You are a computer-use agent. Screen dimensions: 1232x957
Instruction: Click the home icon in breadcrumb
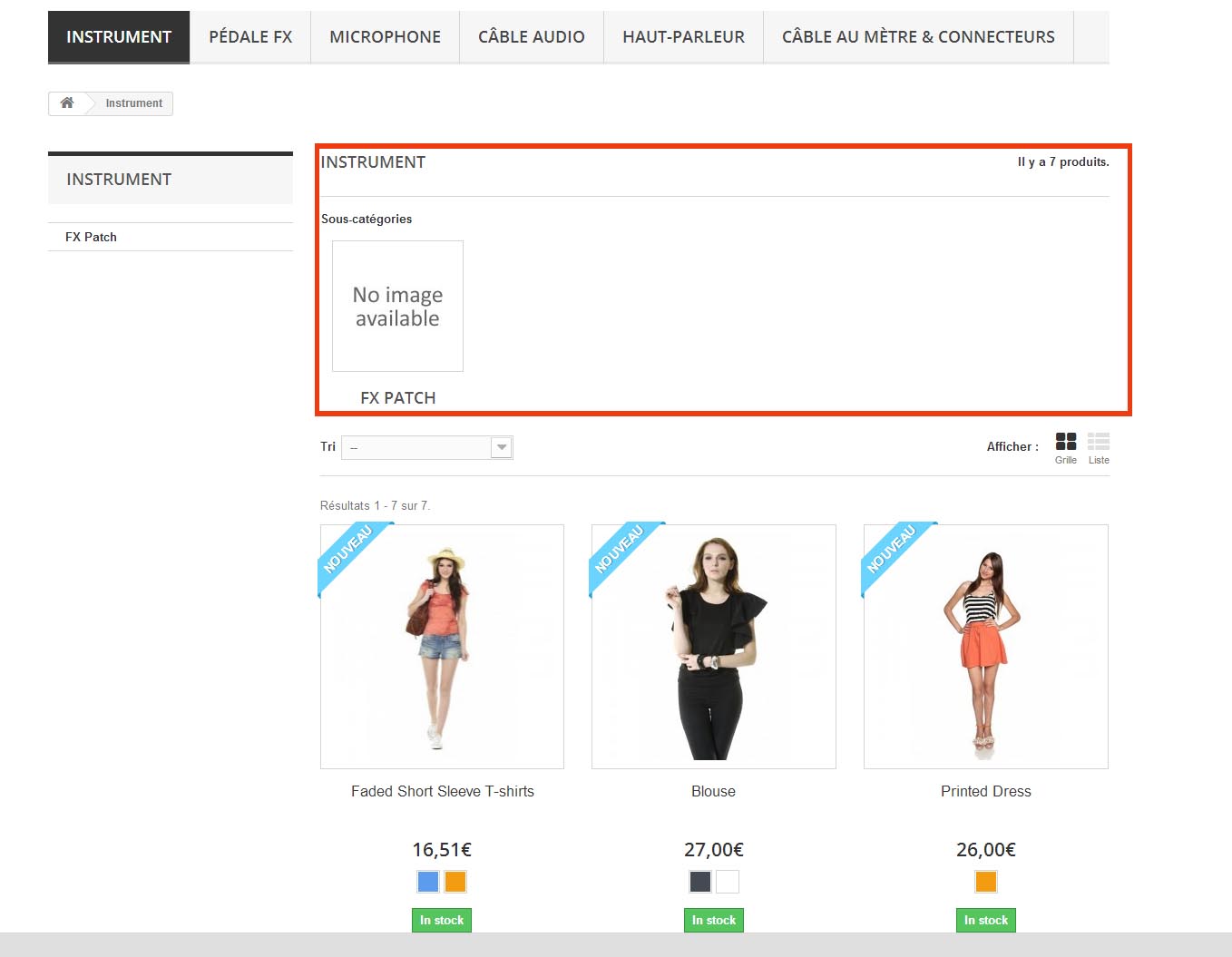pos(67,103)
